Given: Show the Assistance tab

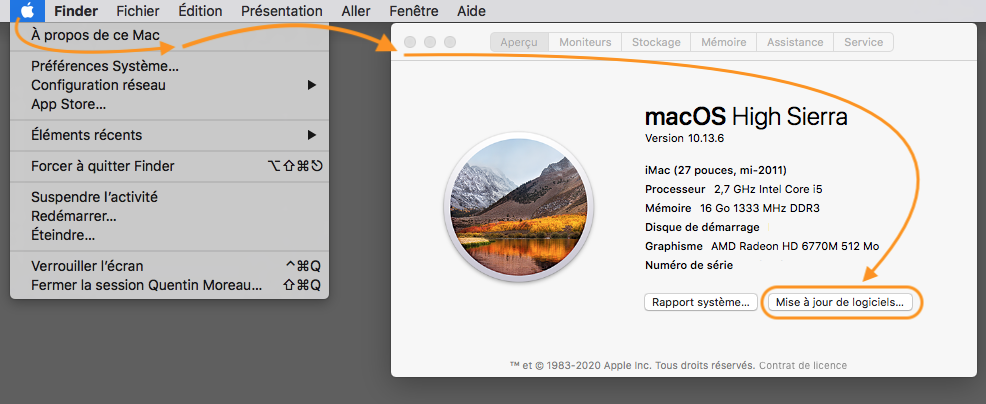Looking at the screenshot, I should pyautogui.click(x=795, y=42).
